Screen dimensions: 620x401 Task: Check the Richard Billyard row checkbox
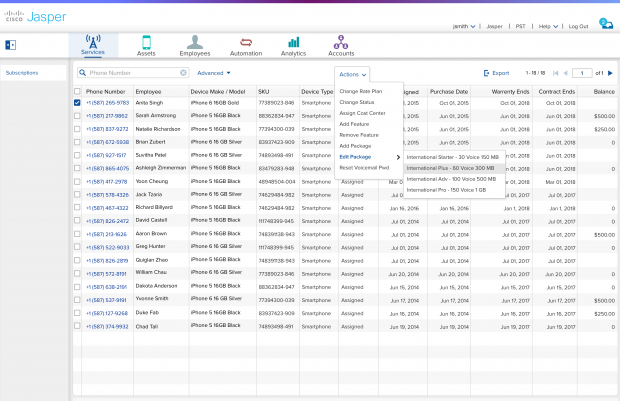pos(77,208)
